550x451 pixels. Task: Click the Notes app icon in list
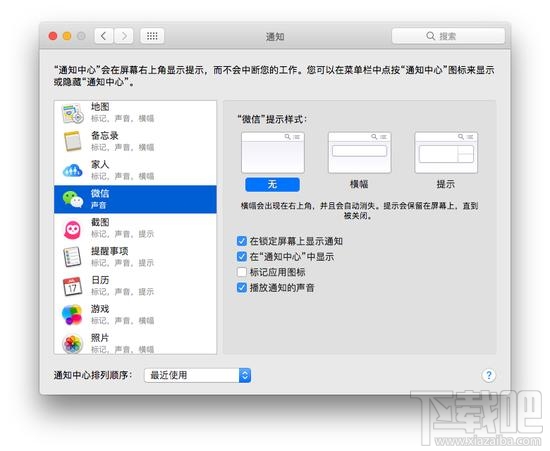tap(73, 141)
